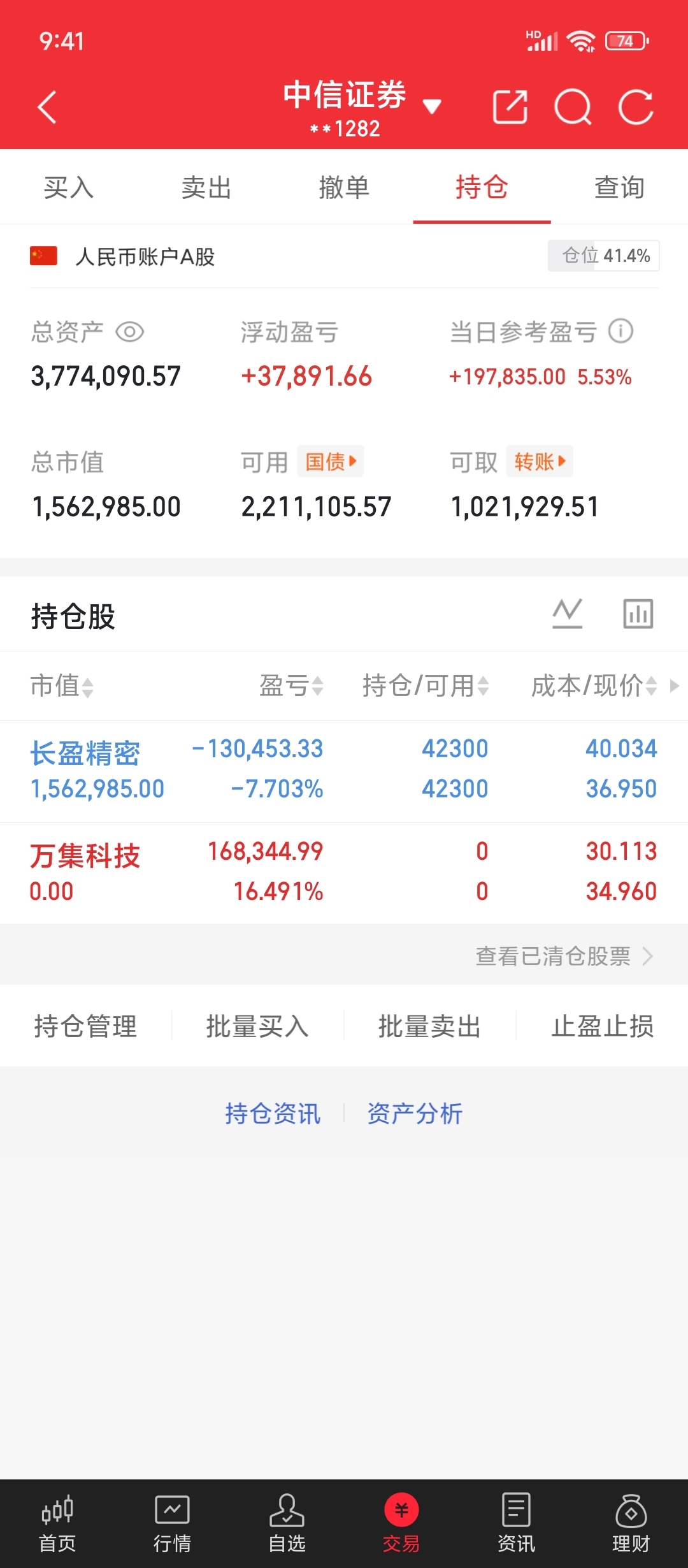Tap the 万集科技 current price 34.960

tap(621, 891)
